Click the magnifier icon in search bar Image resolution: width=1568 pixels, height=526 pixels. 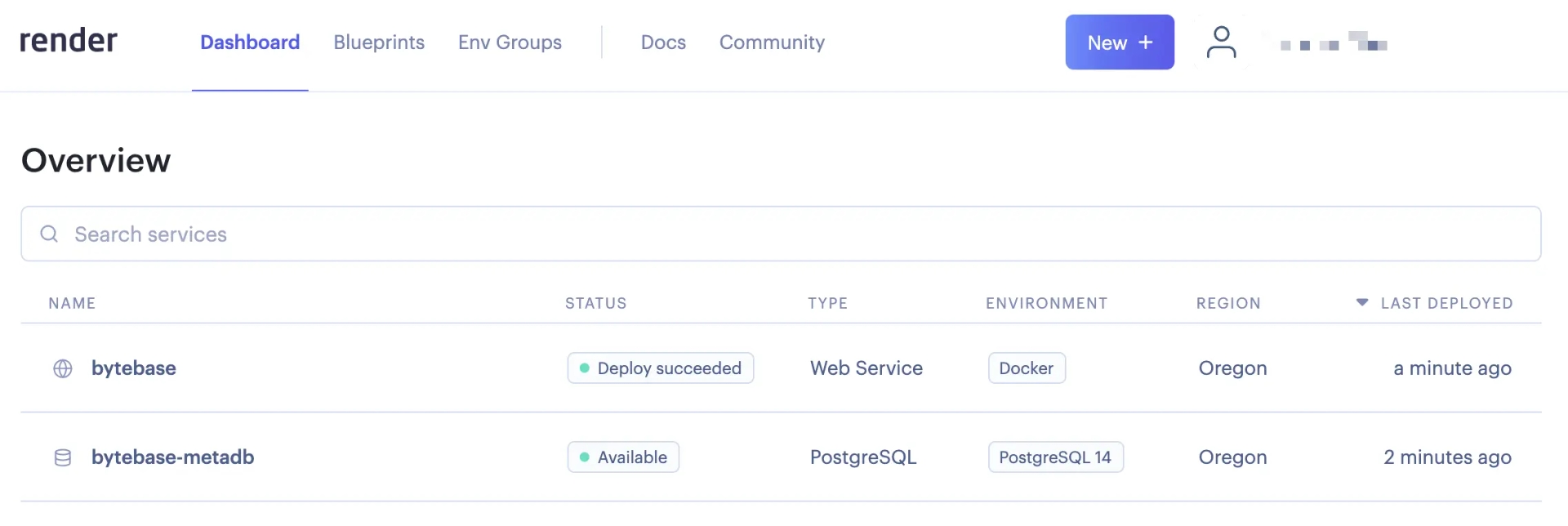pos(49,234)
